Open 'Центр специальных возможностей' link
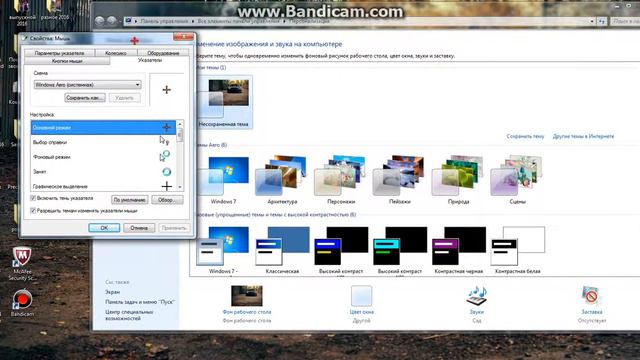The image size is (640, 360). click(x=129, y=315)
